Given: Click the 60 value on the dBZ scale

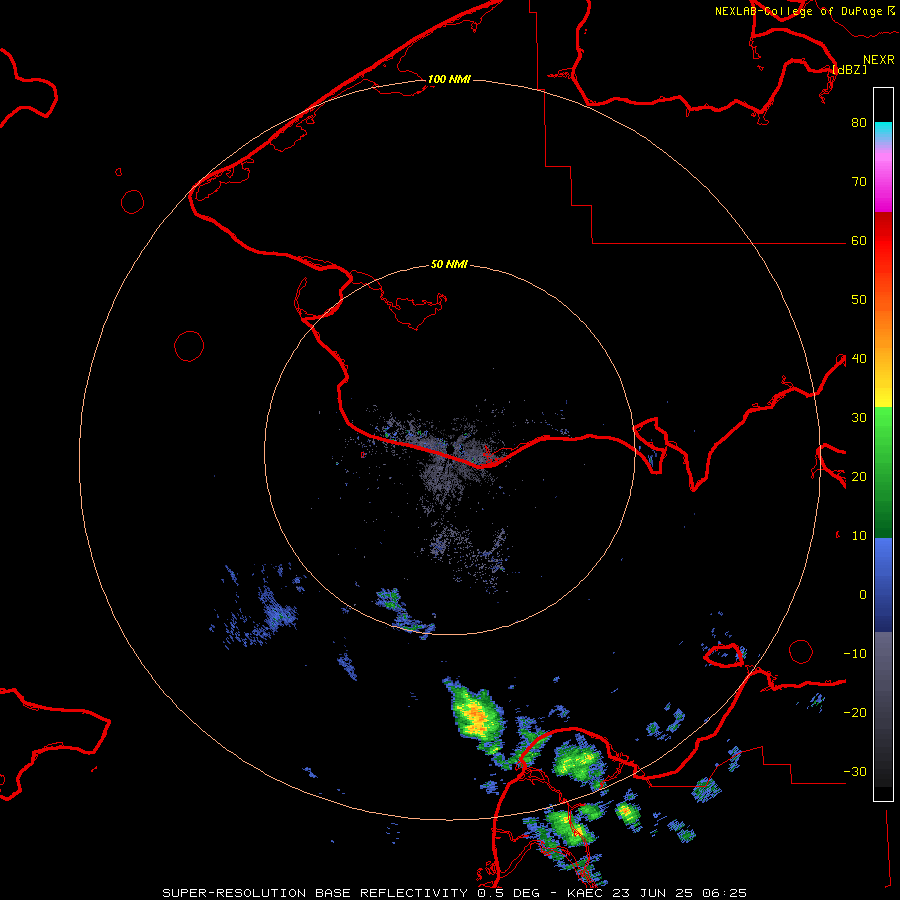Looking at the screenshot, I should point(859,240).
